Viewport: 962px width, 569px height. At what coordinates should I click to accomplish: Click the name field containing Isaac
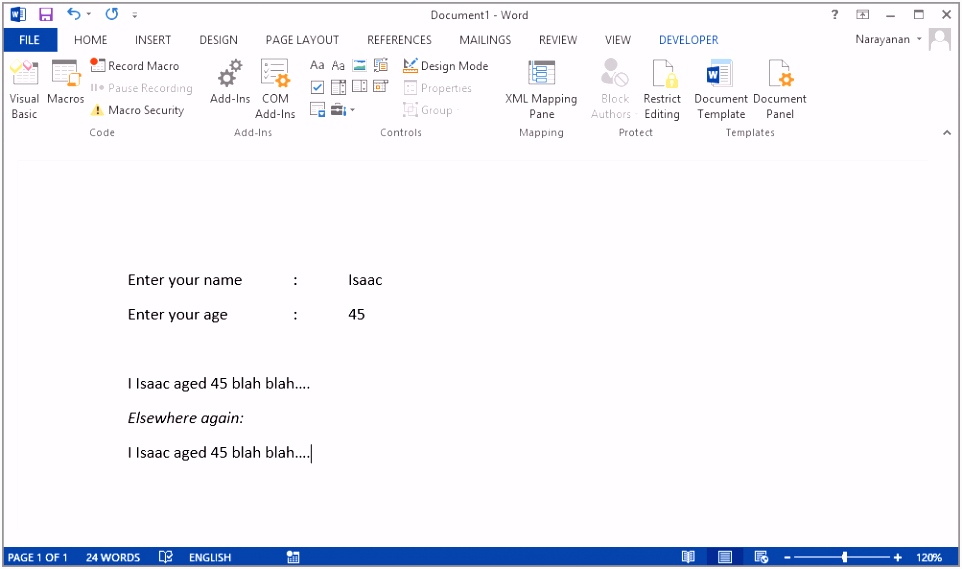coord(365,280)
